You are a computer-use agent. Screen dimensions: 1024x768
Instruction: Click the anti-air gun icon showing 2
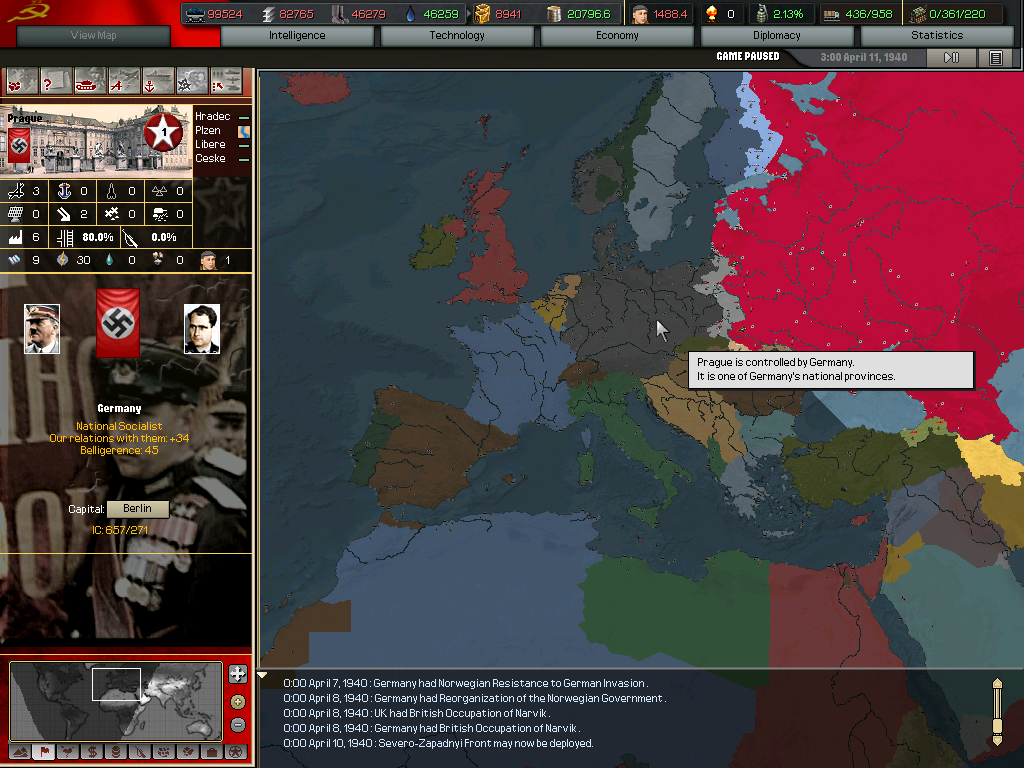pyautogui.click(x=63, y=214)
